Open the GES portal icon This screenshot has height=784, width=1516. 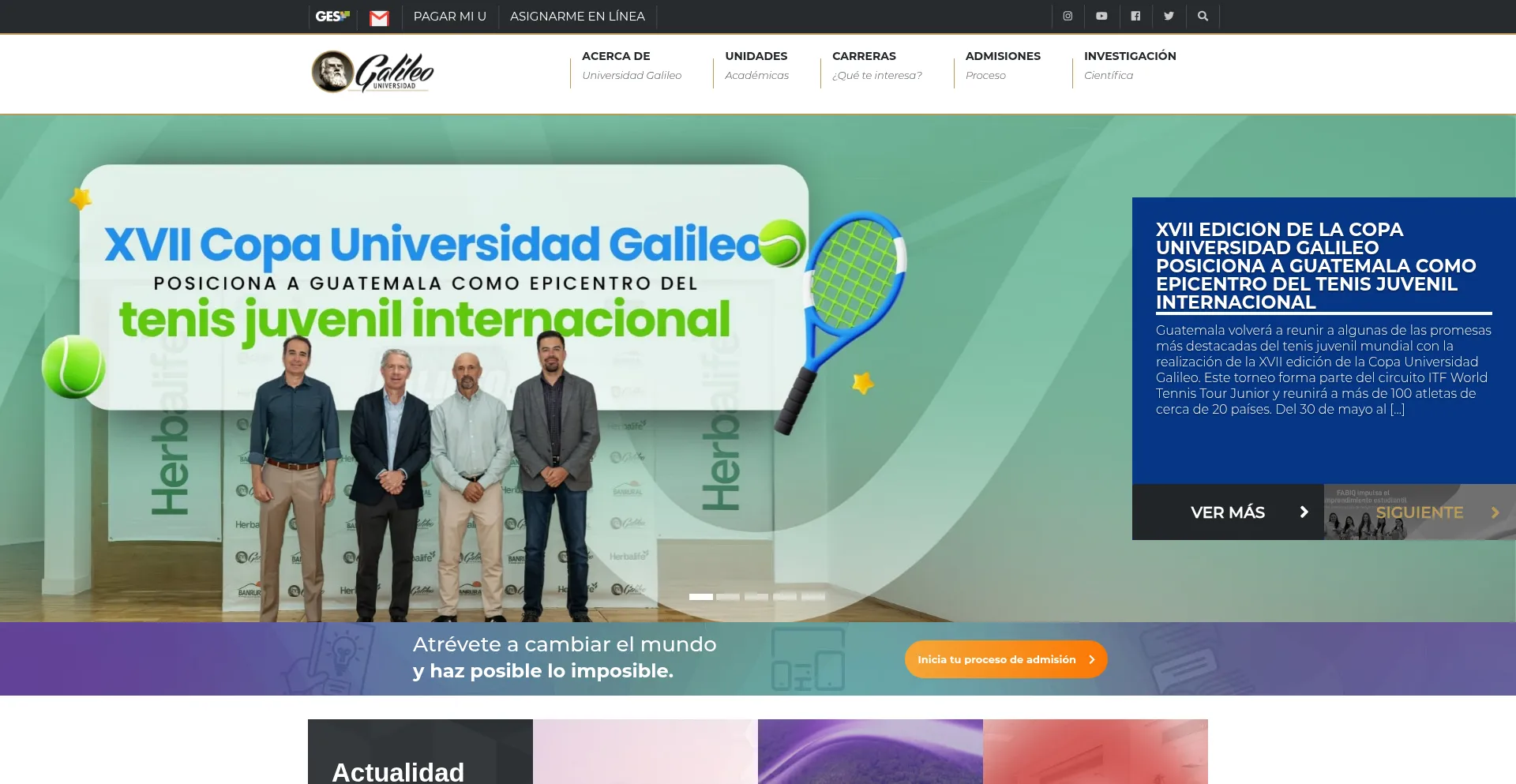[332, 16]
